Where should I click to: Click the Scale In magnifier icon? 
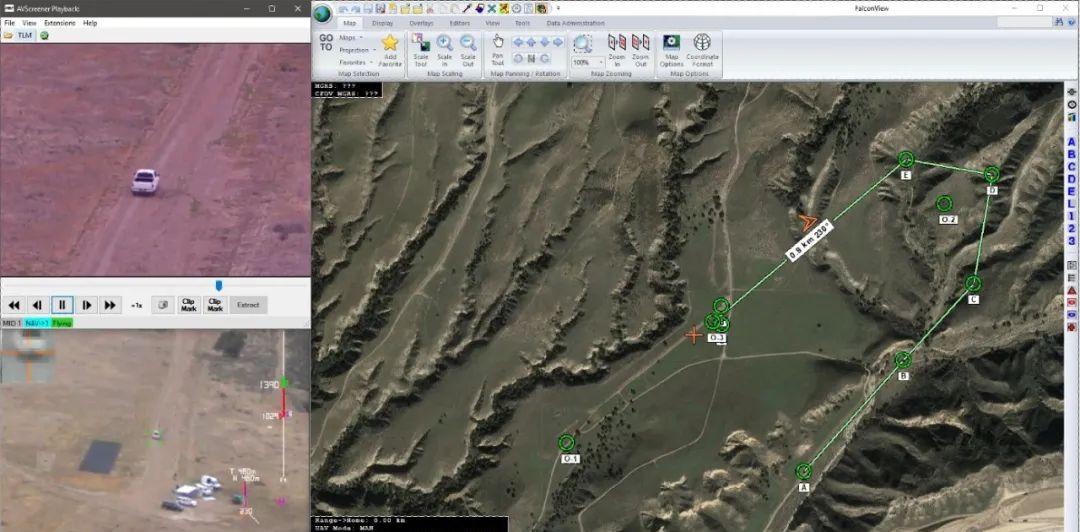(445, 44)
